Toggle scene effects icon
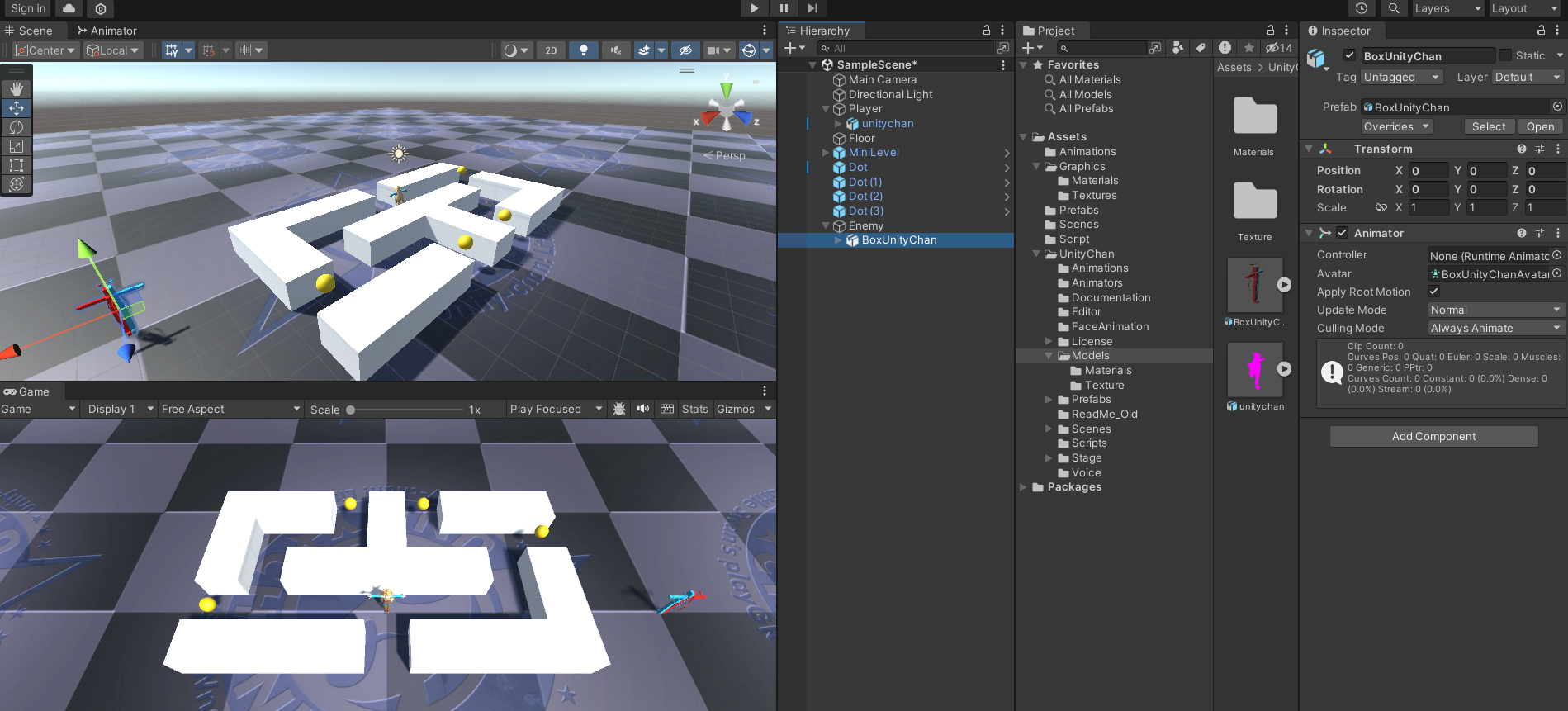The height and width of the screenshot is (711, 1568). coord(644,50)
